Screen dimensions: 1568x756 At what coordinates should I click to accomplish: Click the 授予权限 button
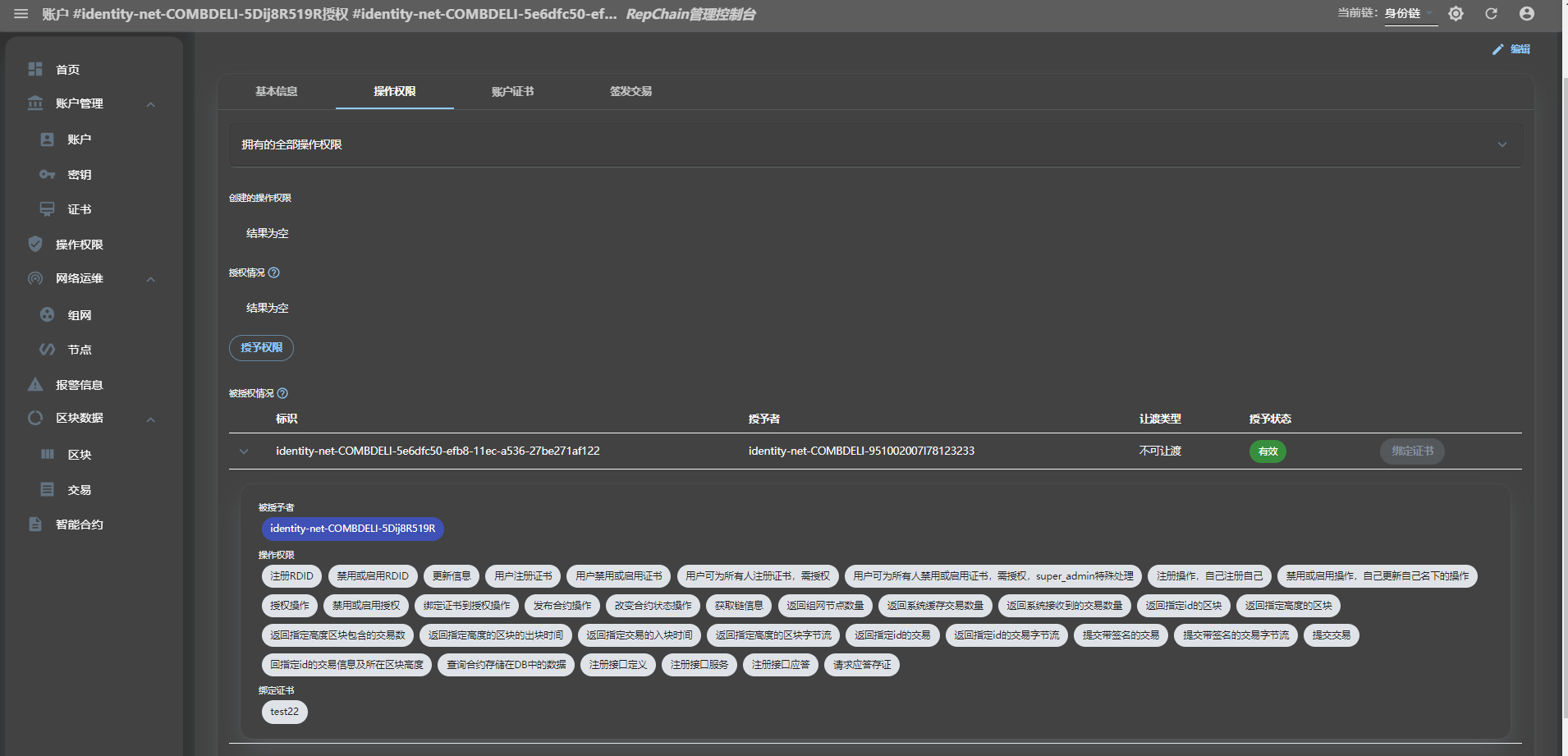261,348
